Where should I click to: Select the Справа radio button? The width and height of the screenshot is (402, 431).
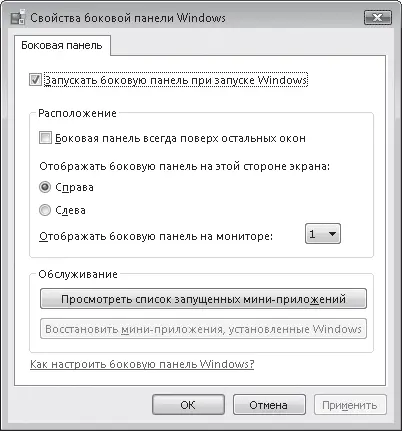point(45,187)
